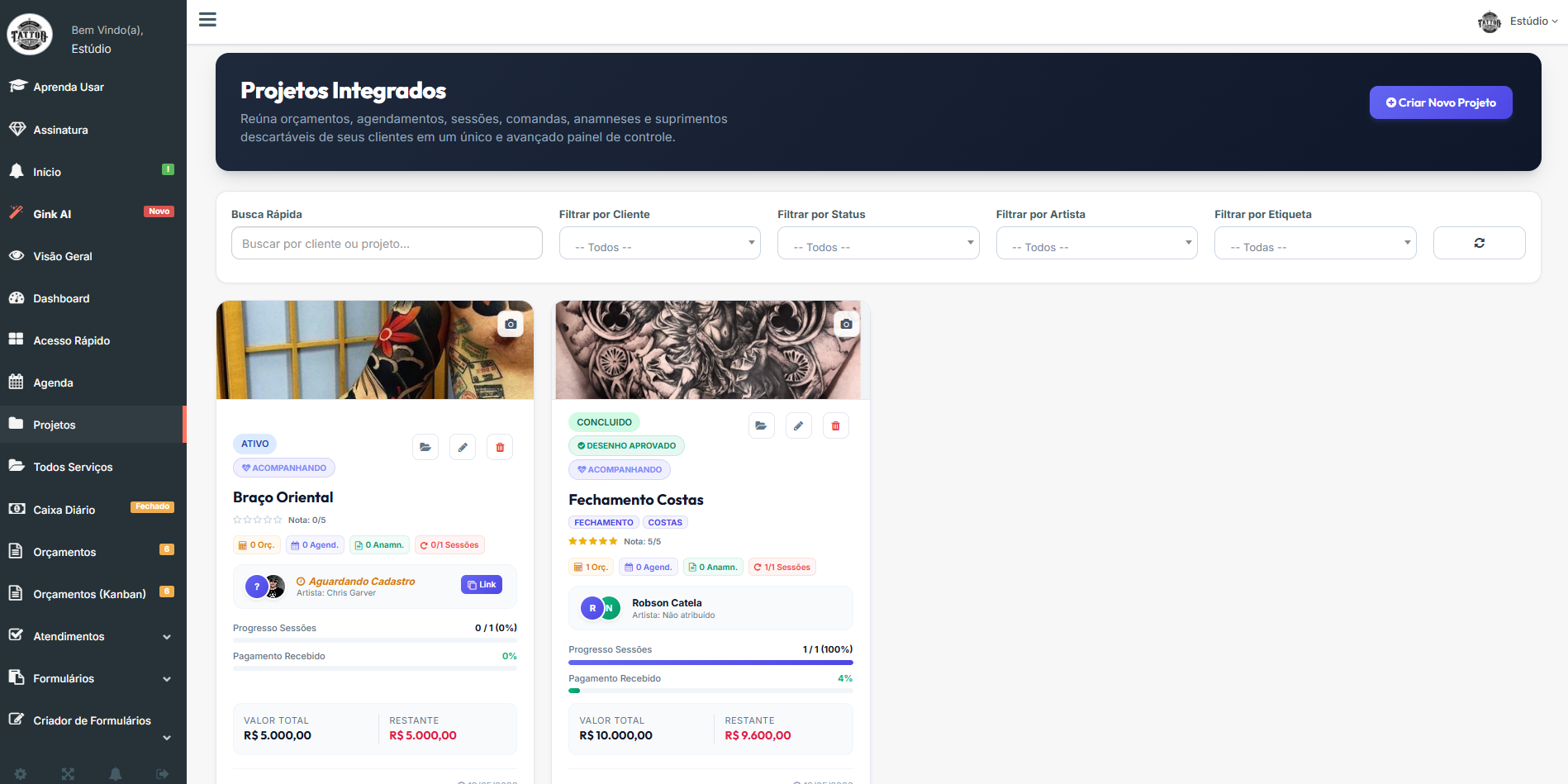The image size is (1568, 784).
Task: Click ACOMPANHANDO badge on Braço Oriental
Action: (284, 468)
